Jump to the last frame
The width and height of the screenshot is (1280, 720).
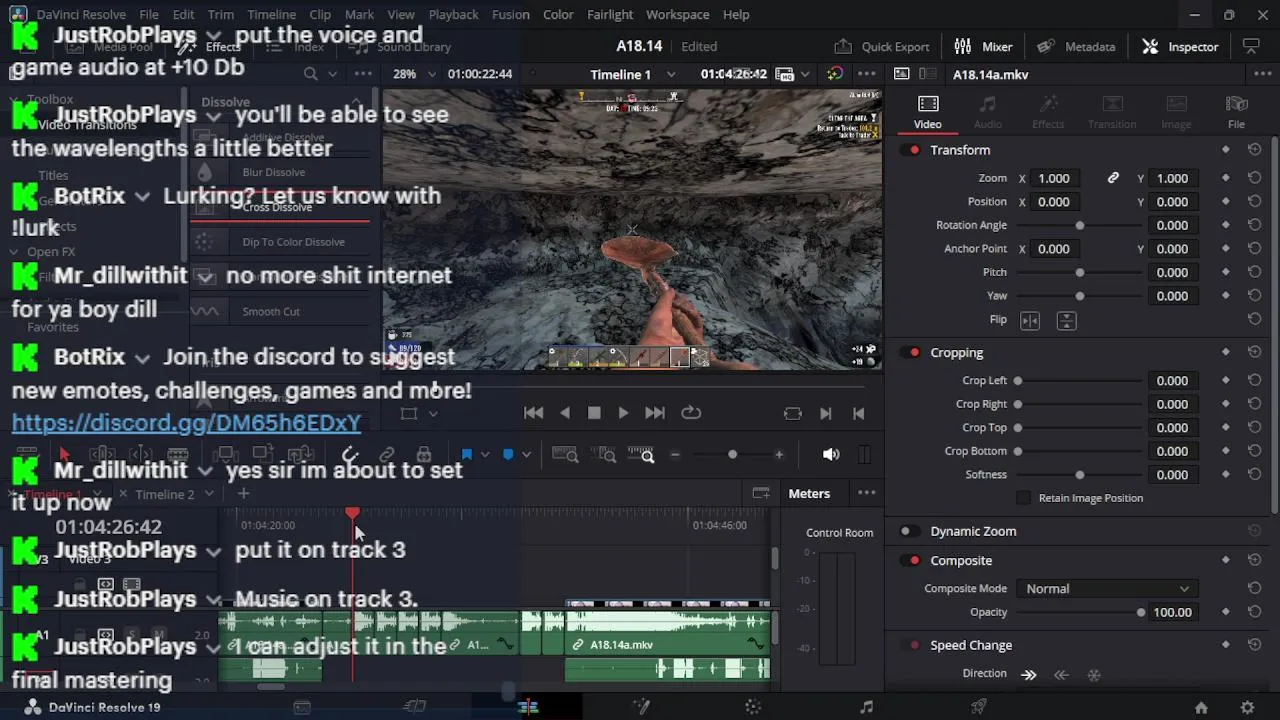(x=655, y=413)
